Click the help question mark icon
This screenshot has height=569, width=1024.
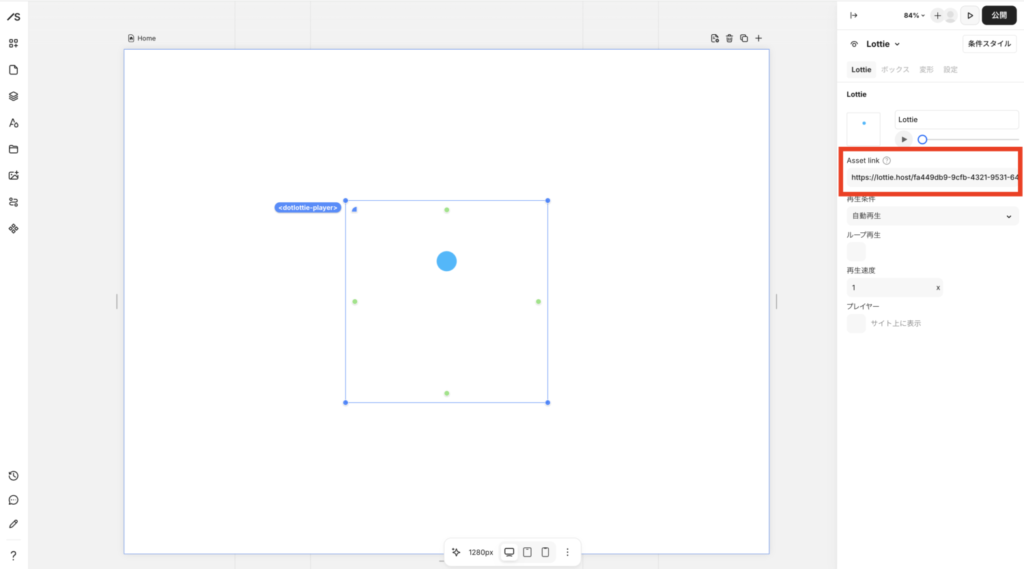(13, 555)
